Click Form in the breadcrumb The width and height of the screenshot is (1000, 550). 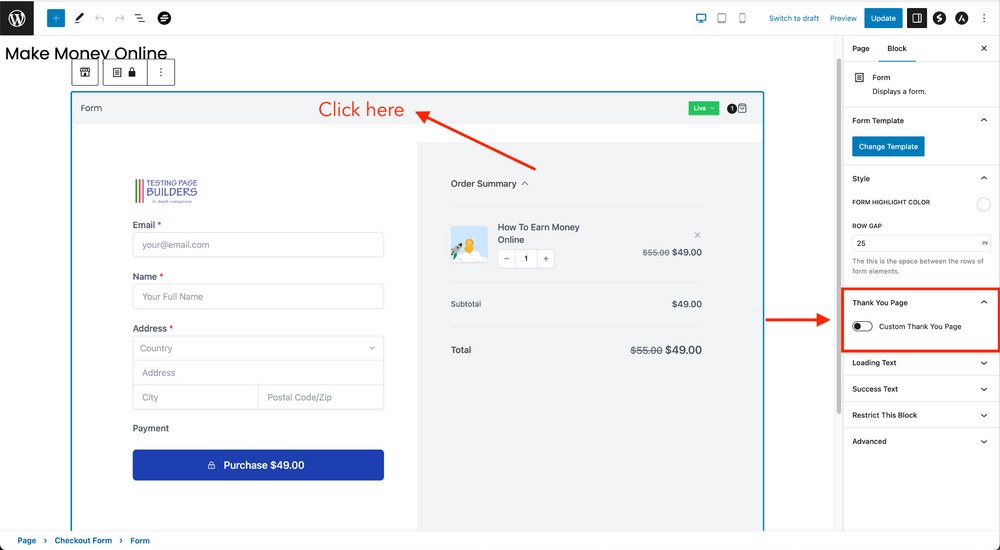point(140,540)
